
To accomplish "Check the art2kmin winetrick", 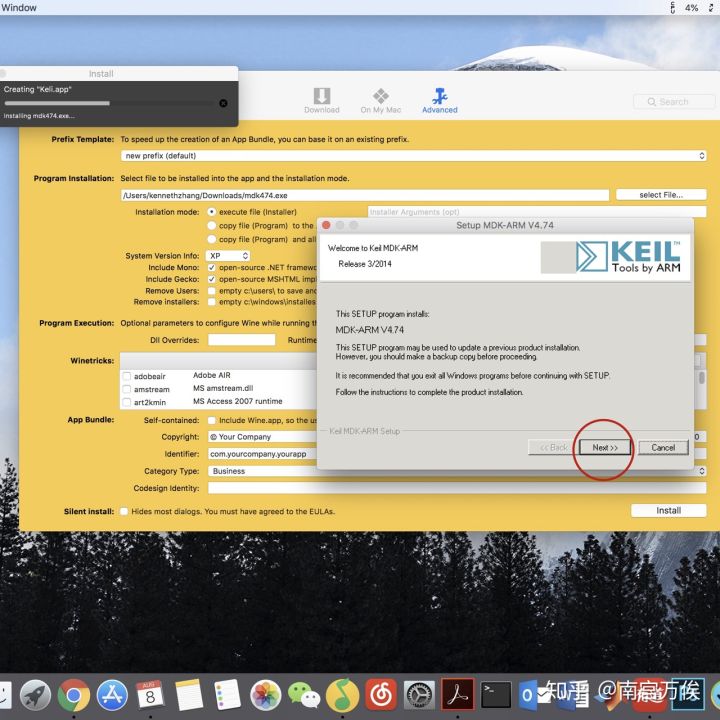I will click(x=127, y=403).
